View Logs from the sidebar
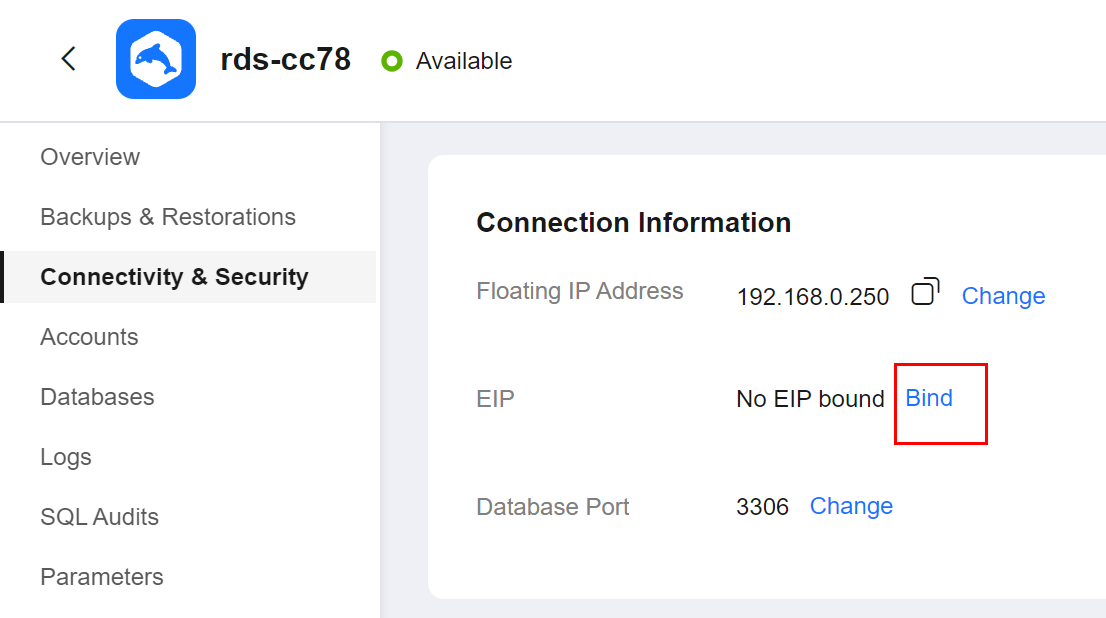This screenshot has height=618, width=1106. [66, 457]
